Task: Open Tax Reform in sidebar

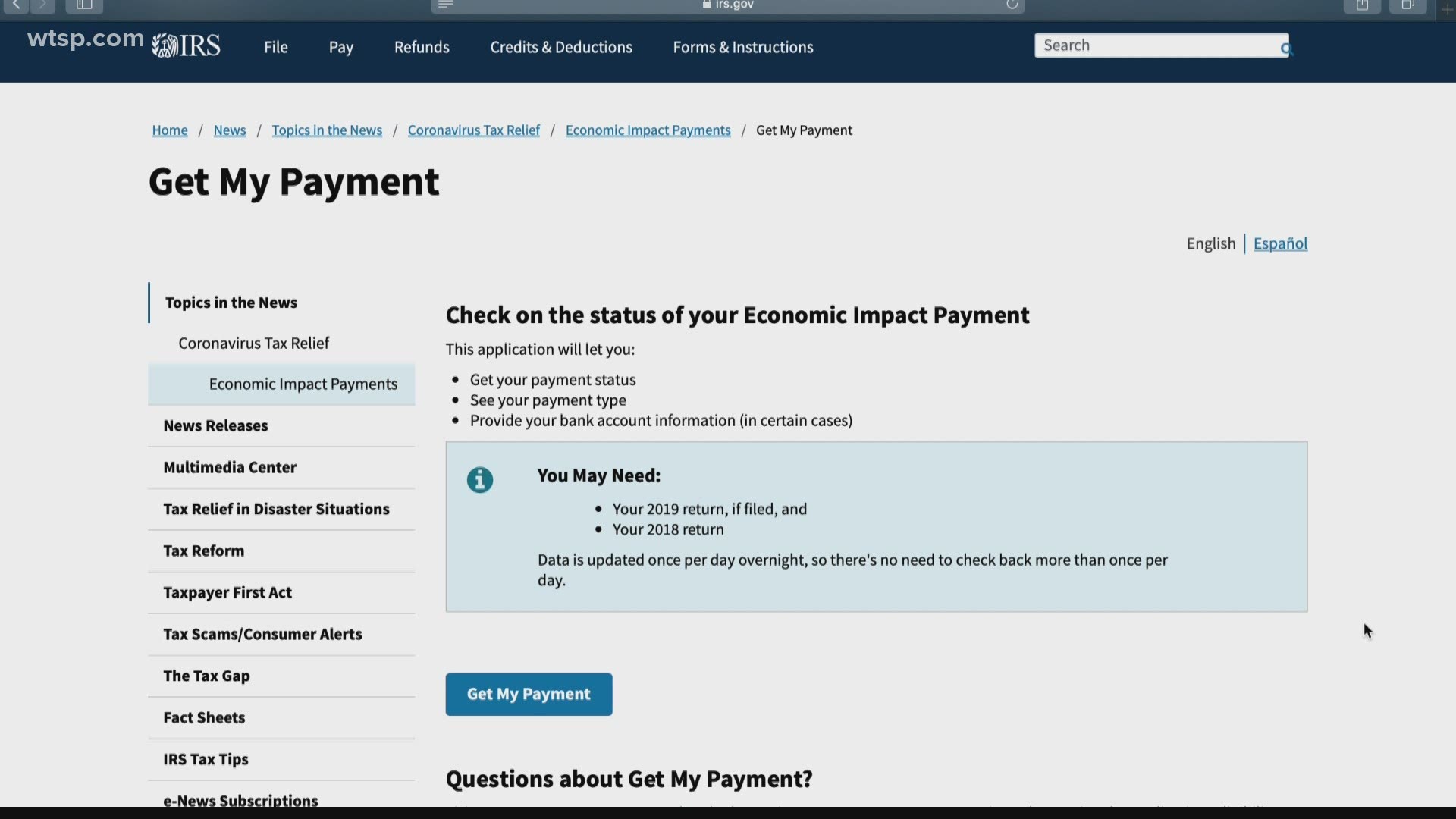Action: pos(204,551)
